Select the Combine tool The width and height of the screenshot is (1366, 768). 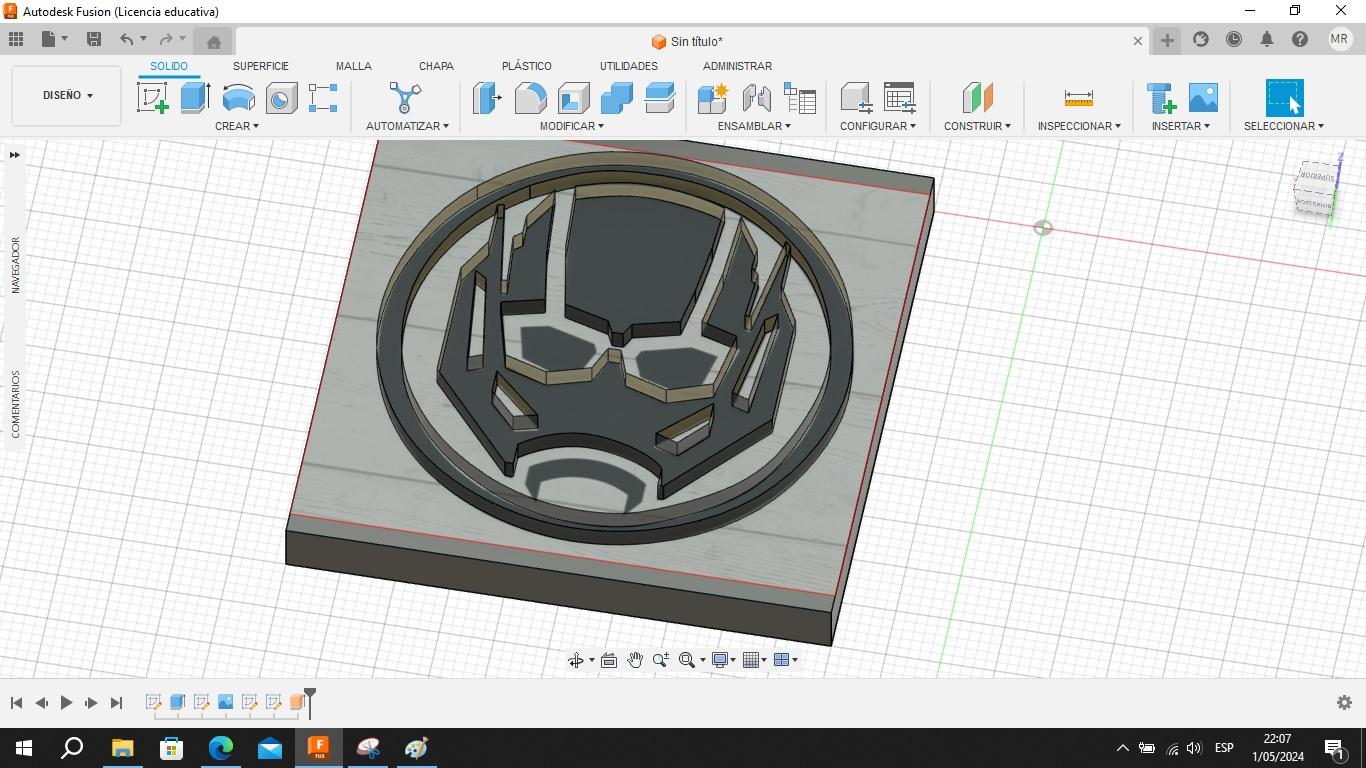tap(616, 98)
